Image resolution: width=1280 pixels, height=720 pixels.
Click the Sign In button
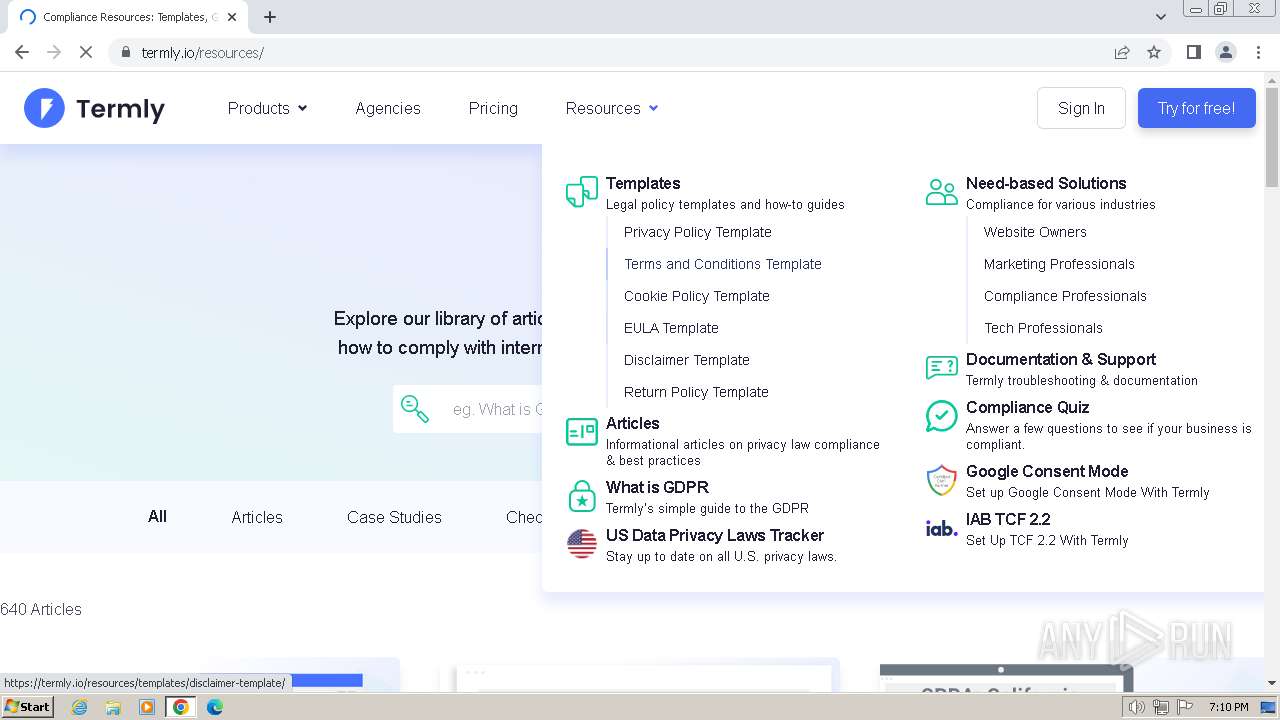pyautogui.click(x=1081, y=108)
